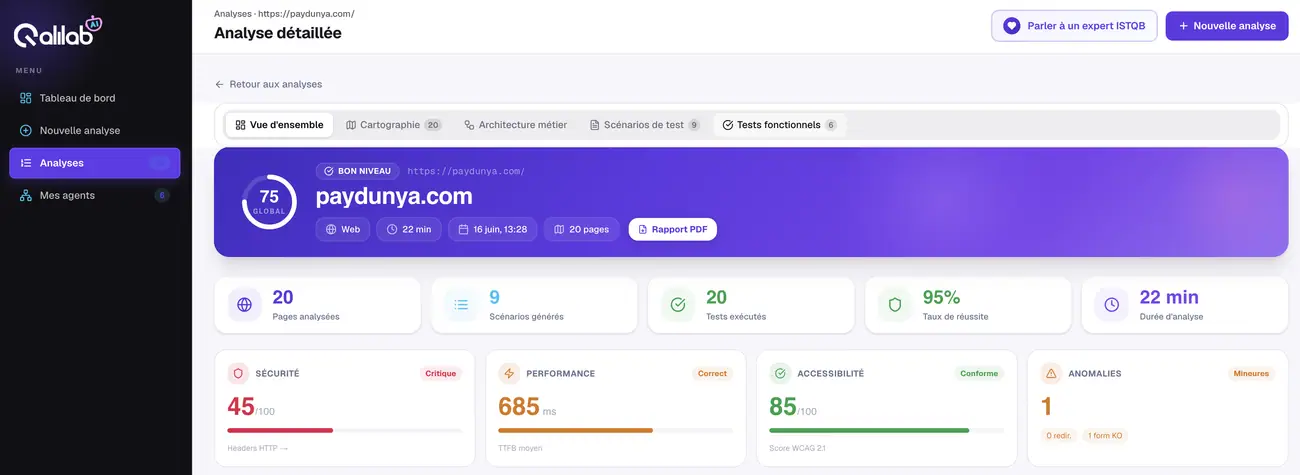Click the document icon on Scénarios tab
Image resolution: width=1300 pixels, height=475 pixels.
tap(594, 125)
